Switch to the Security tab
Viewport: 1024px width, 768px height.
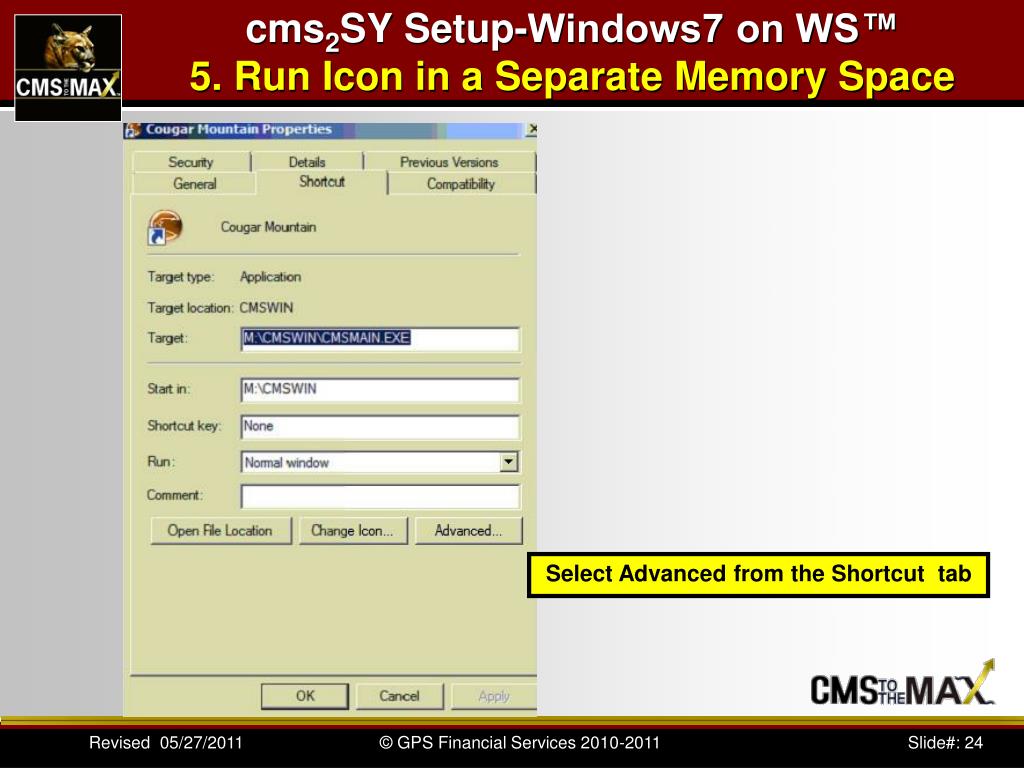pos(191,162)
